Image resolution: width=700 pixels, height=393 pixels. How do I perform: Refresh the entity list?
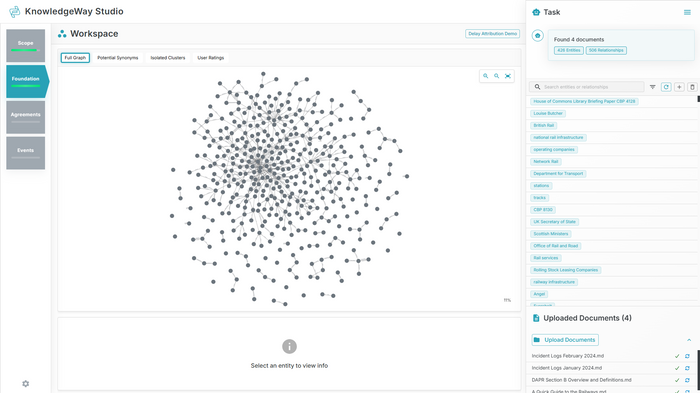666,87
